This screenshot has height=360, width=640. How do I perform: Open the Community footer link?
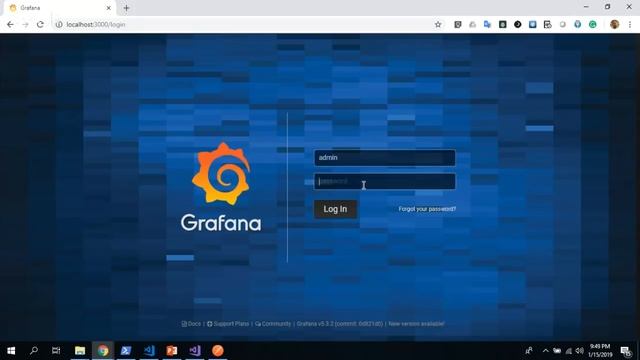point(273,324)
